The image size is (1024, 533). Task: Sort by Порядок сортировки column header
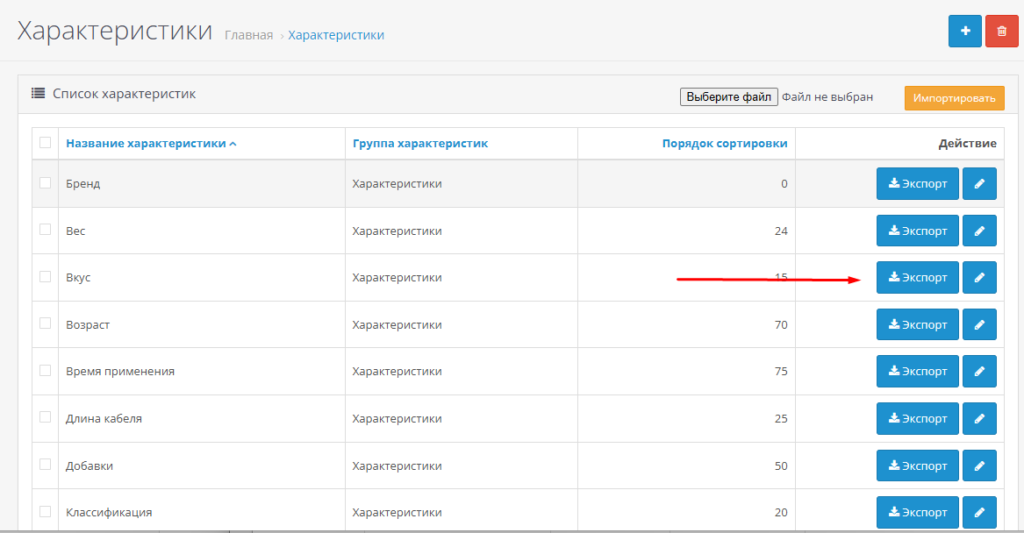pyautogui.click(x=724, y=143)
